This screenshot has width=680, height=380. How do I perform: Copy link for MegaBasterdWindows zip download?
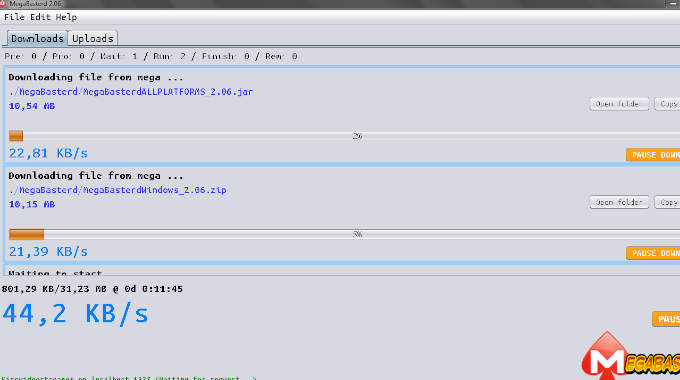[x=668, y=202]
